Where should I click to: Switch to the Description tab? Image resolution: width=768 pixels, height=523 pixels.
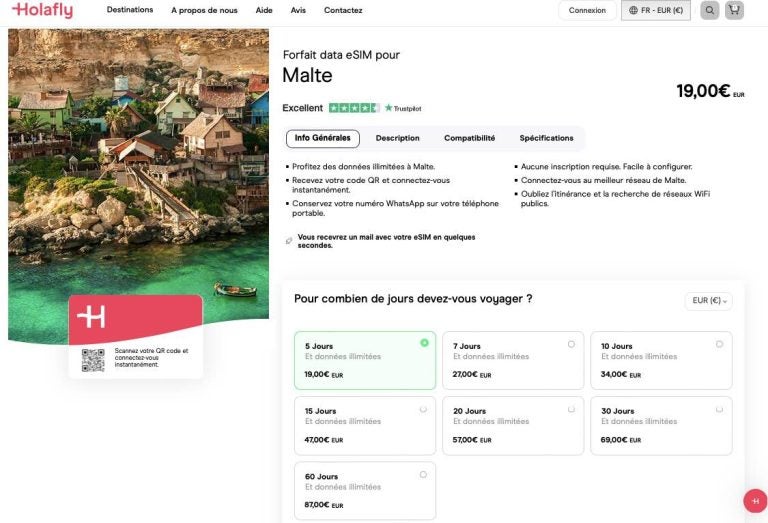click(x=397, y=139)
